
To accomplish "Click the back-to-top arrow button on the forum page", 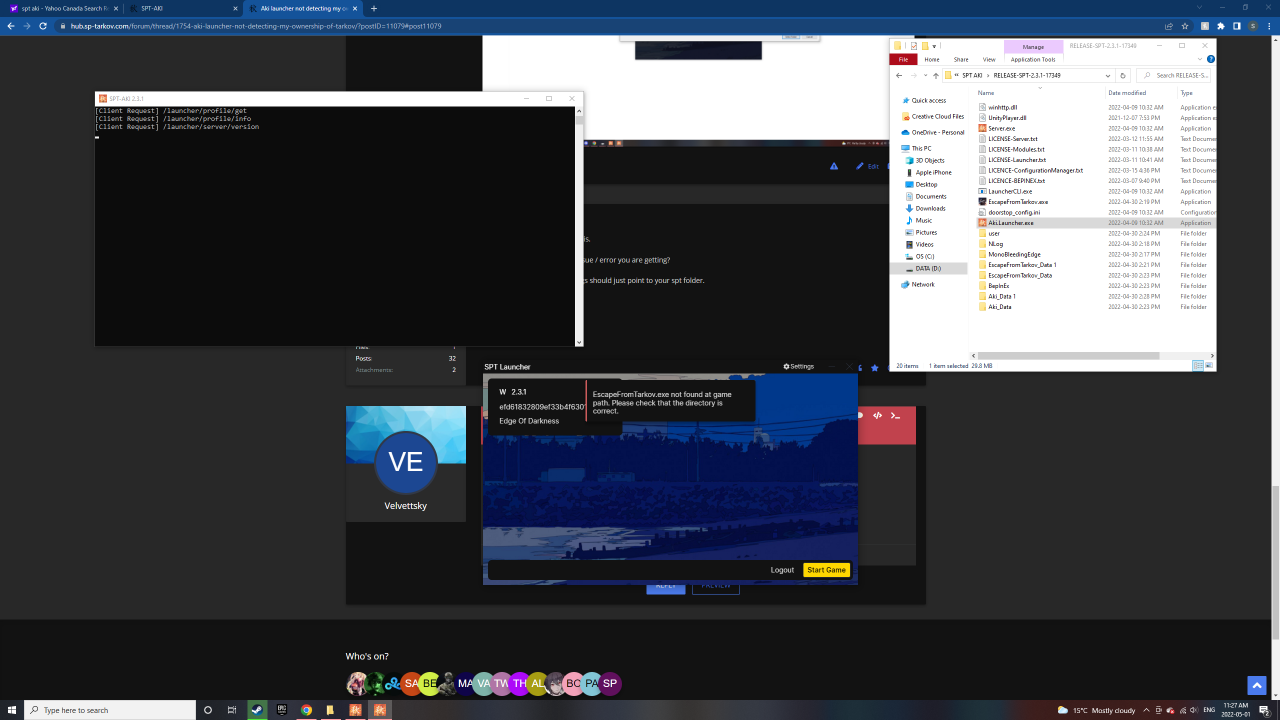I will [1257, 685].
